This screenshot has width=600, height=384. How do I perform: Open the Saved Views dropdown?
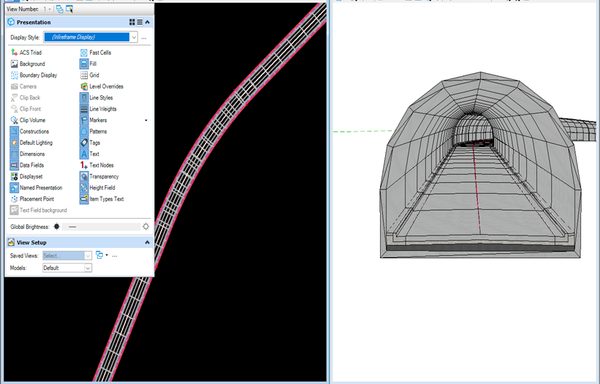coord(88,255)
